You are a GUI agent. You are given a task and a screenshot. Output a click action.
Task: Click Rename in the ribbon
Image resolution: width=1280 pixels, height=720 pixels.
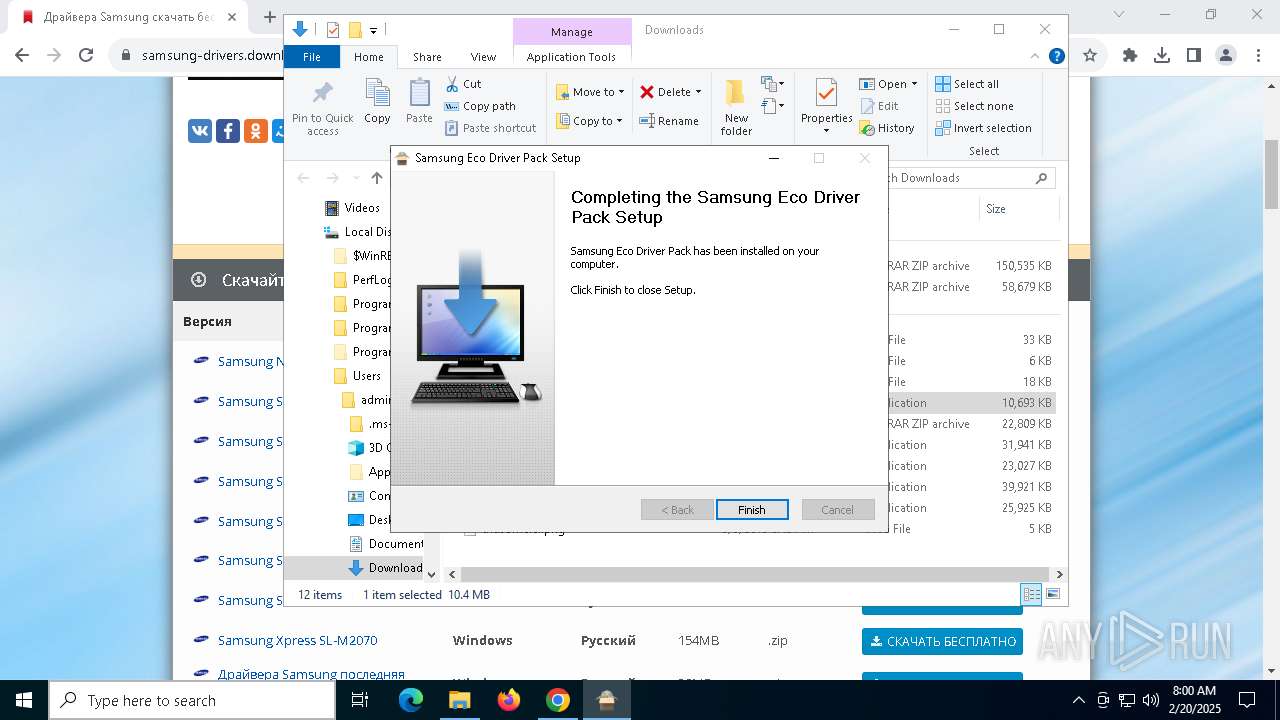click(x=669, y=121)
